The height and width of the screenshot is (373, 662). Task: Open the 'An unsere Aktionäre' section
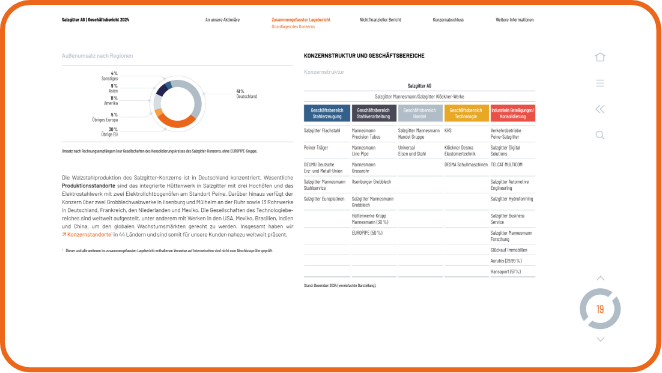(x=222, y=20)
